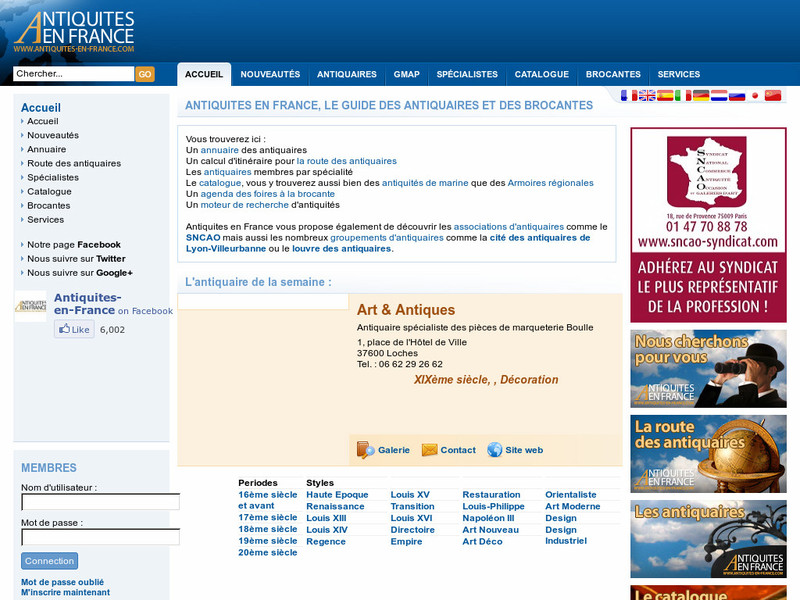
Task: Switch language to Spanish flag
Action: [x=665, y=95]
